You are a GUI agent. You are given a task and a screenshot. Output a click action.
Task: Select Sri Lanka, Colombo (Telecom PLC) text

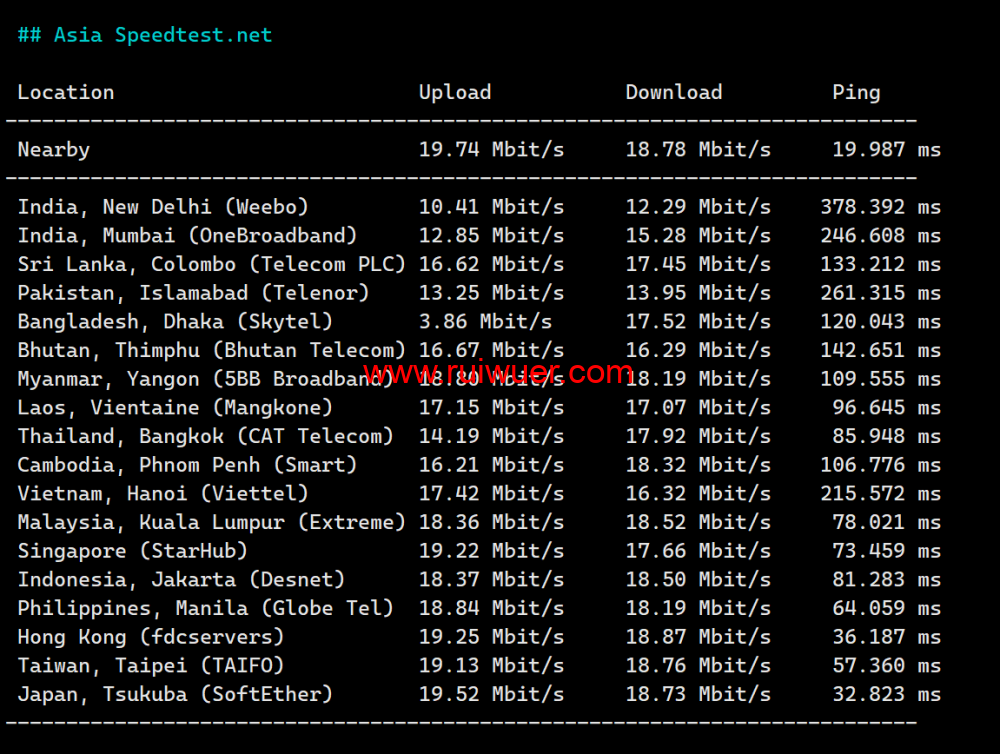tap(211, 265)
